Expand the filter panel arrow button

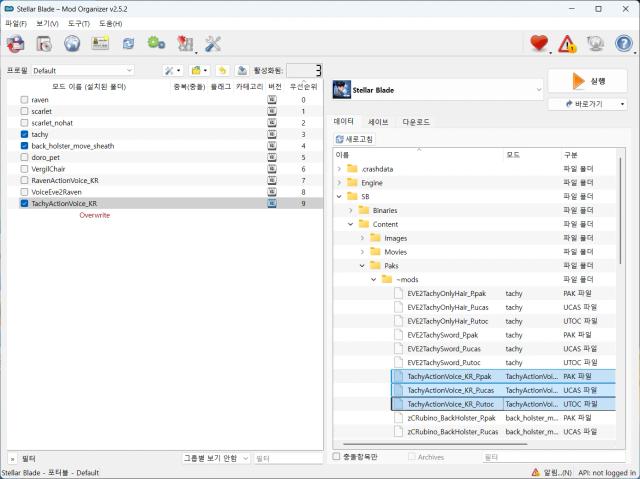click(13, 459)
